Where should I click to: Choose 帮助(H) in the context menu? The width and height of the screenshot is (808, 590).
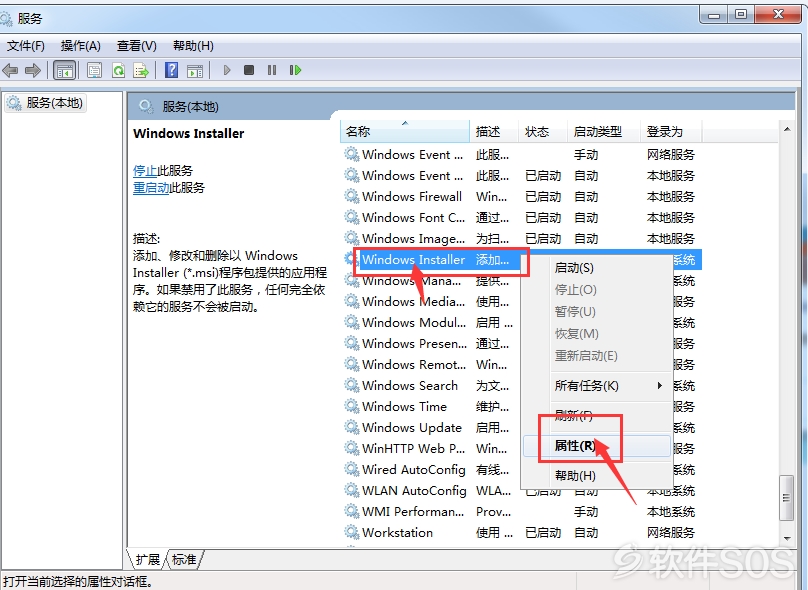click(x=597, y=476)
